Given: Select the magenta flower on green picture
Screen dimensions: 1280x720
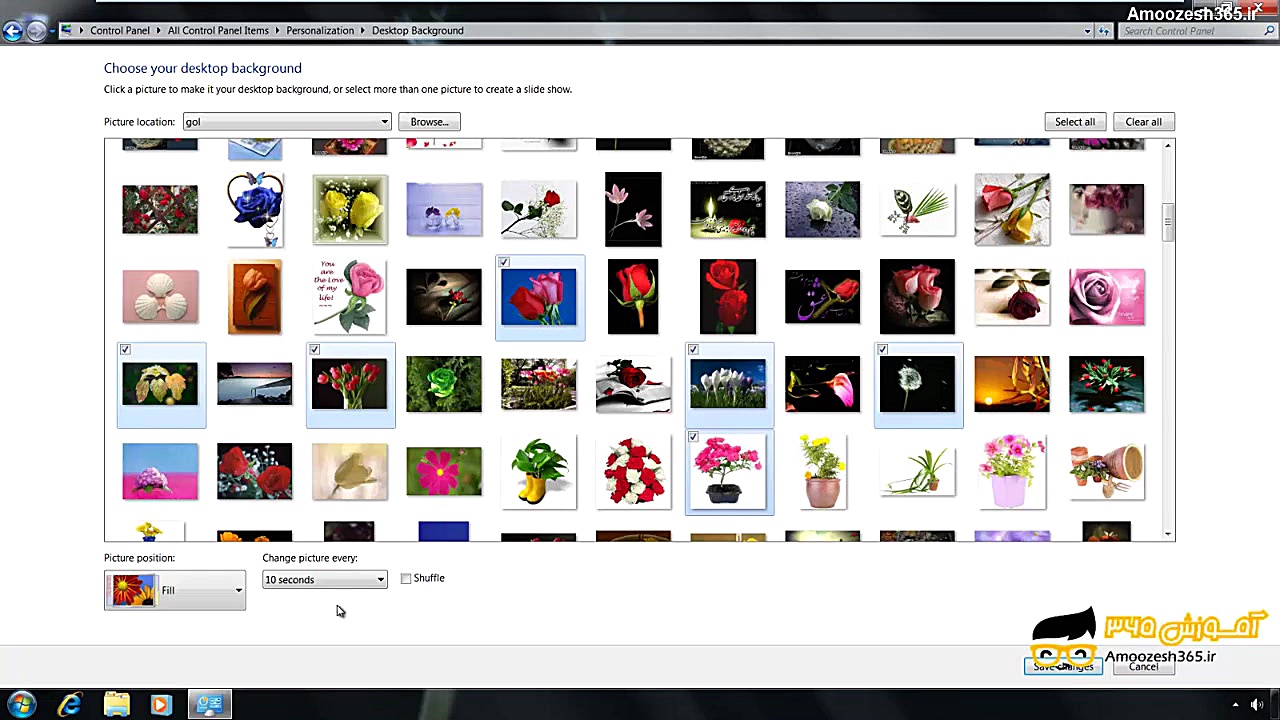Looking at the screenshot, I should pos(444,471).
